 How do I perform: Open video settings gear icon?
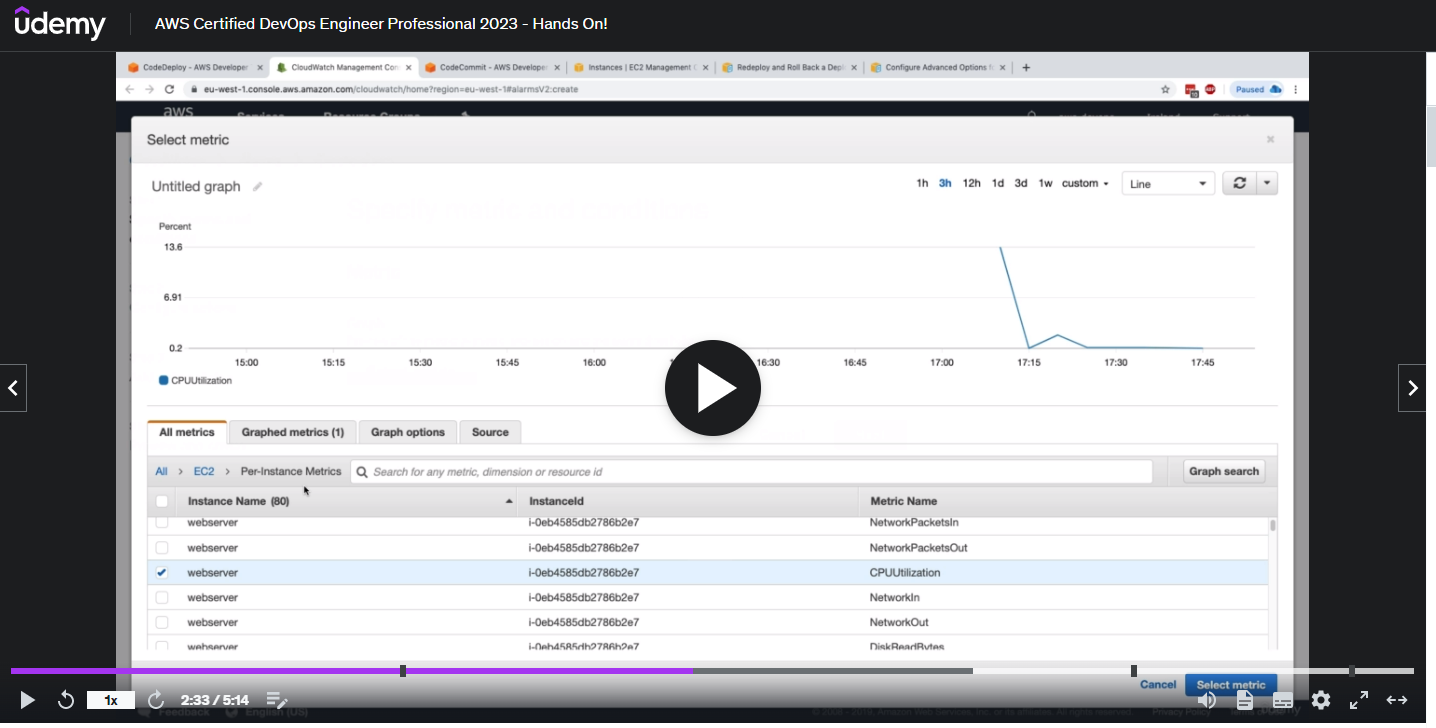pos(1321,700)
